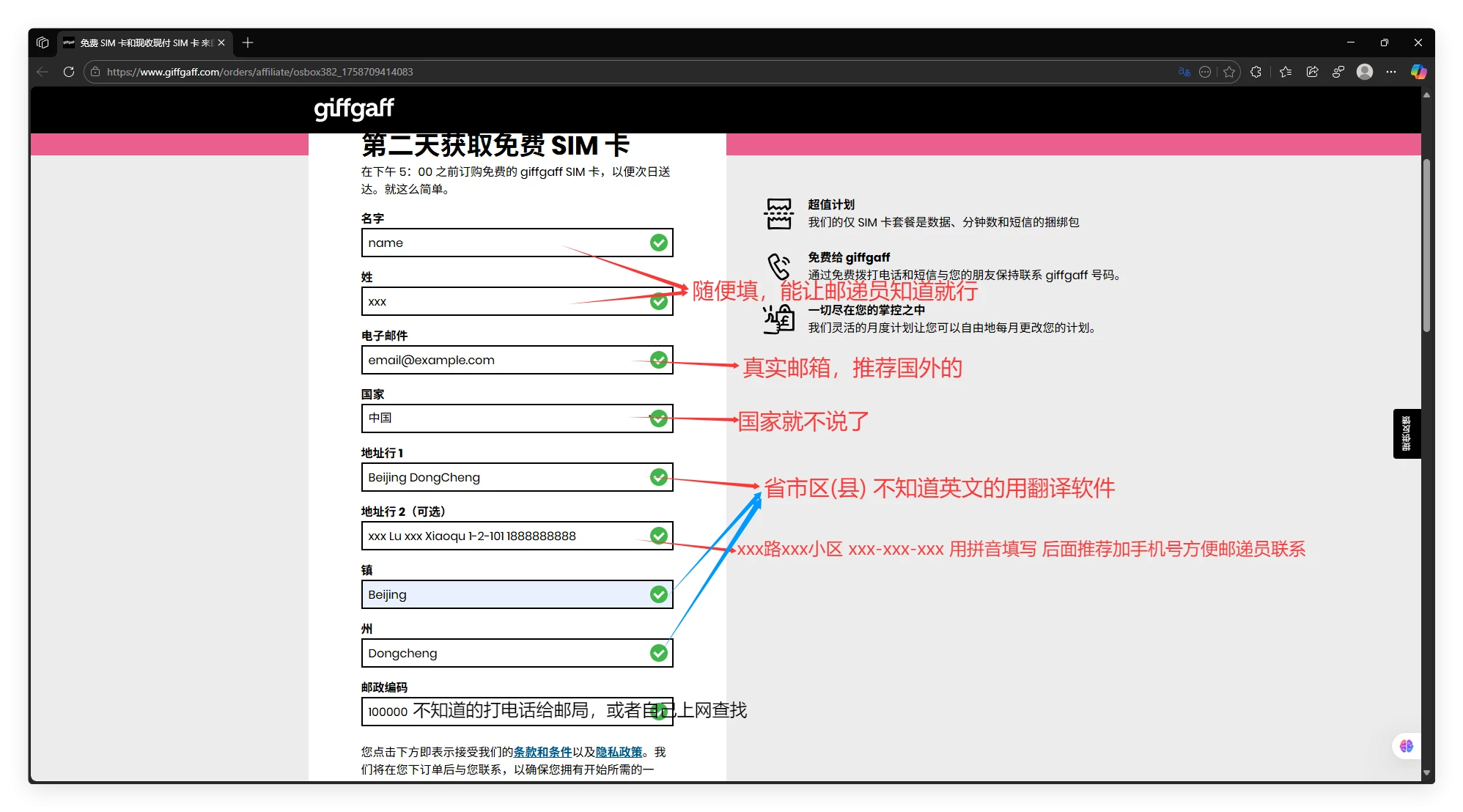Open a new tab with the plus button
The width and height of the screenshot is (1463, 812).
point(248,43)
